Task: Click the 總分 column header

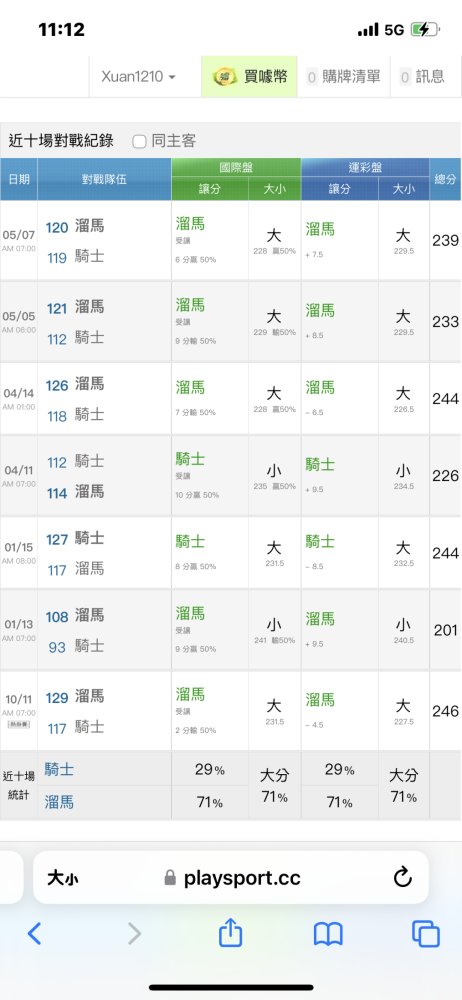Action: [445, 179]
